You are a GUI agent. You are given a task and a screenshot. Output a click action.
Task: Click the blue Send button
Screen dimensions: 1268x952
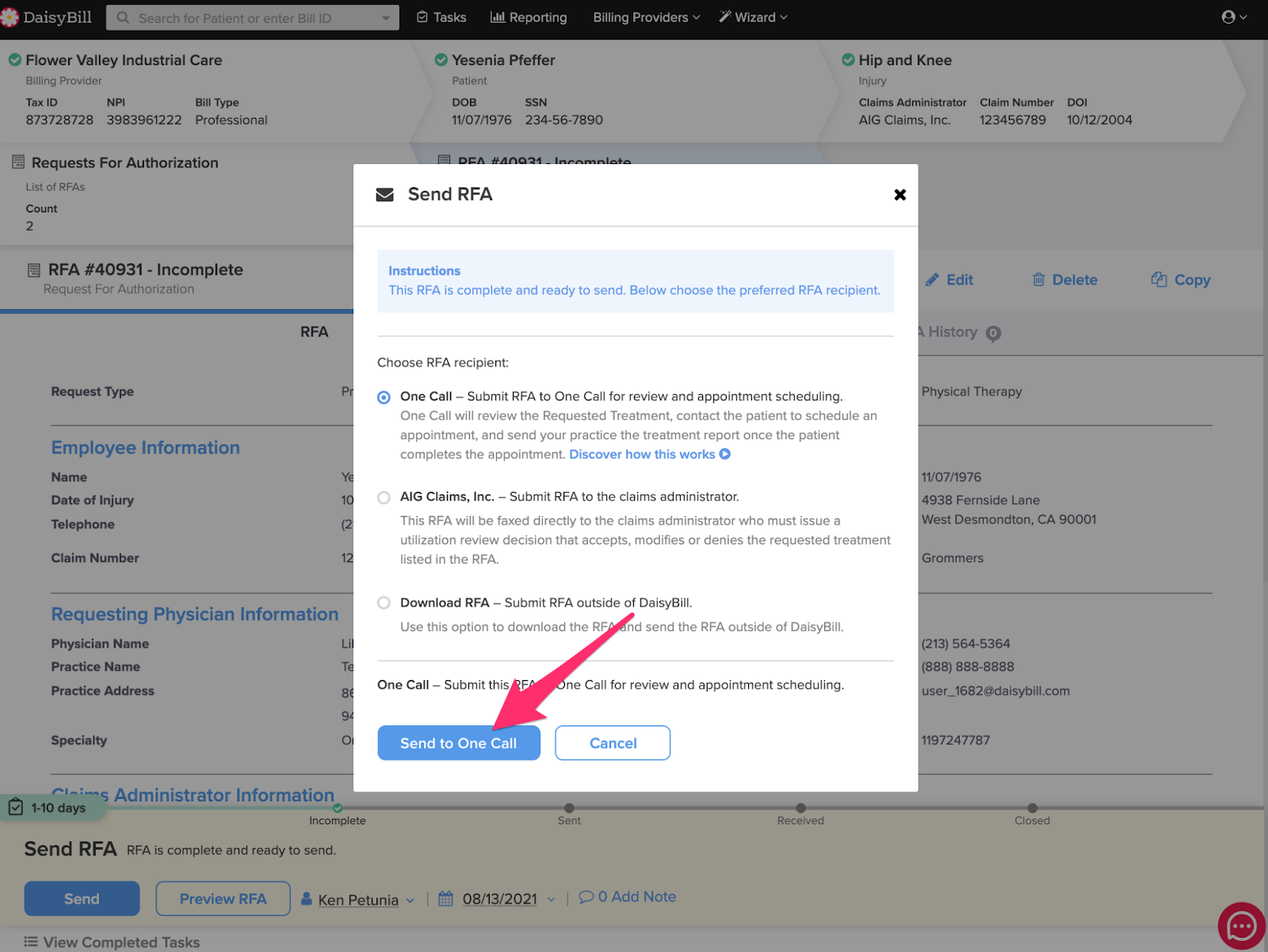(x=82, y=899)
